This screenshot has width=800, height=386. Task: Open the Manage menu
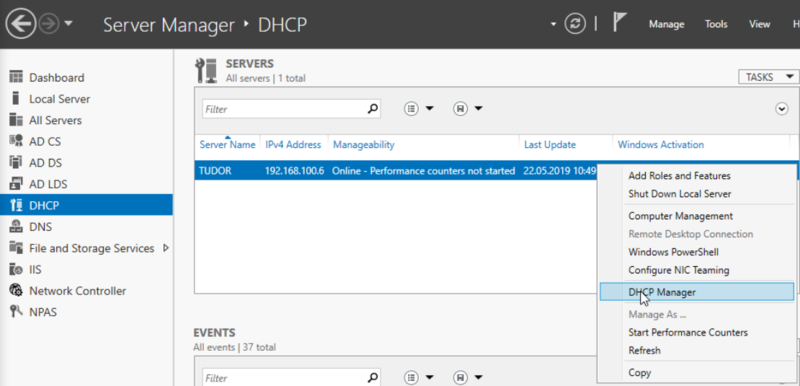tap(666, 24)
